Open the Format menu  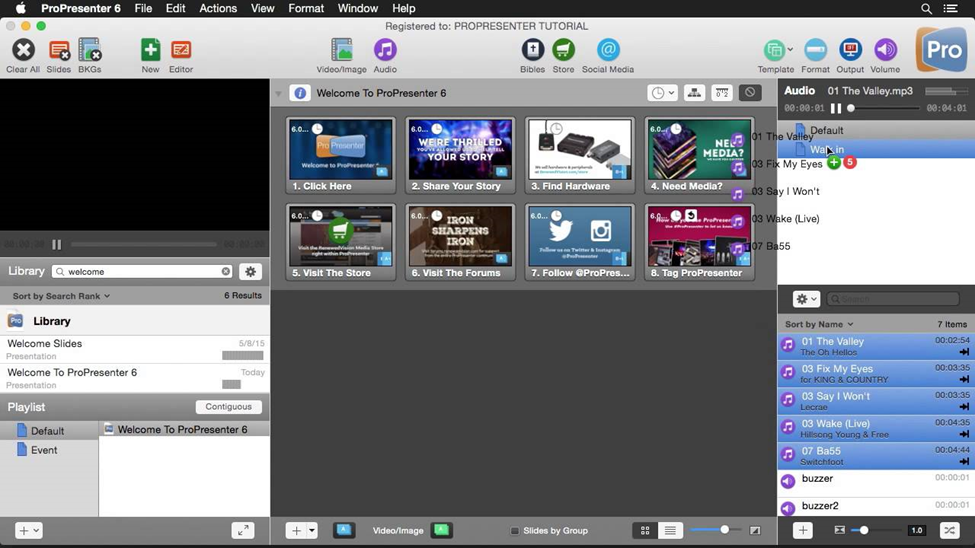306,9
